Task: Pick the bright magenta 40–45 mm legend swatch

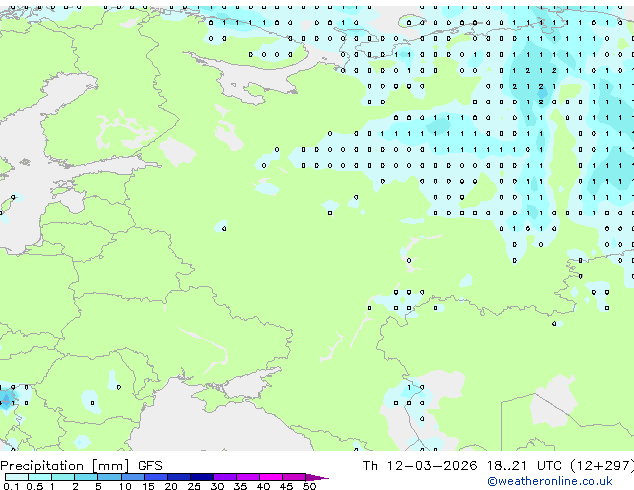Action: coord(271,477)
